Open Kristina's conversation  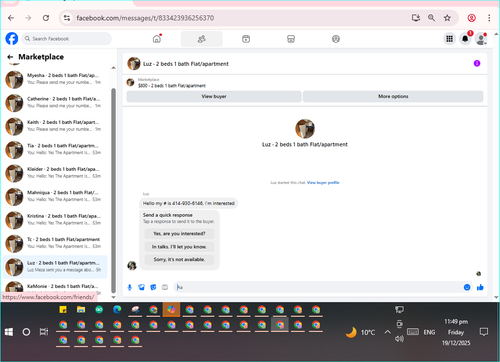(55, 220)
